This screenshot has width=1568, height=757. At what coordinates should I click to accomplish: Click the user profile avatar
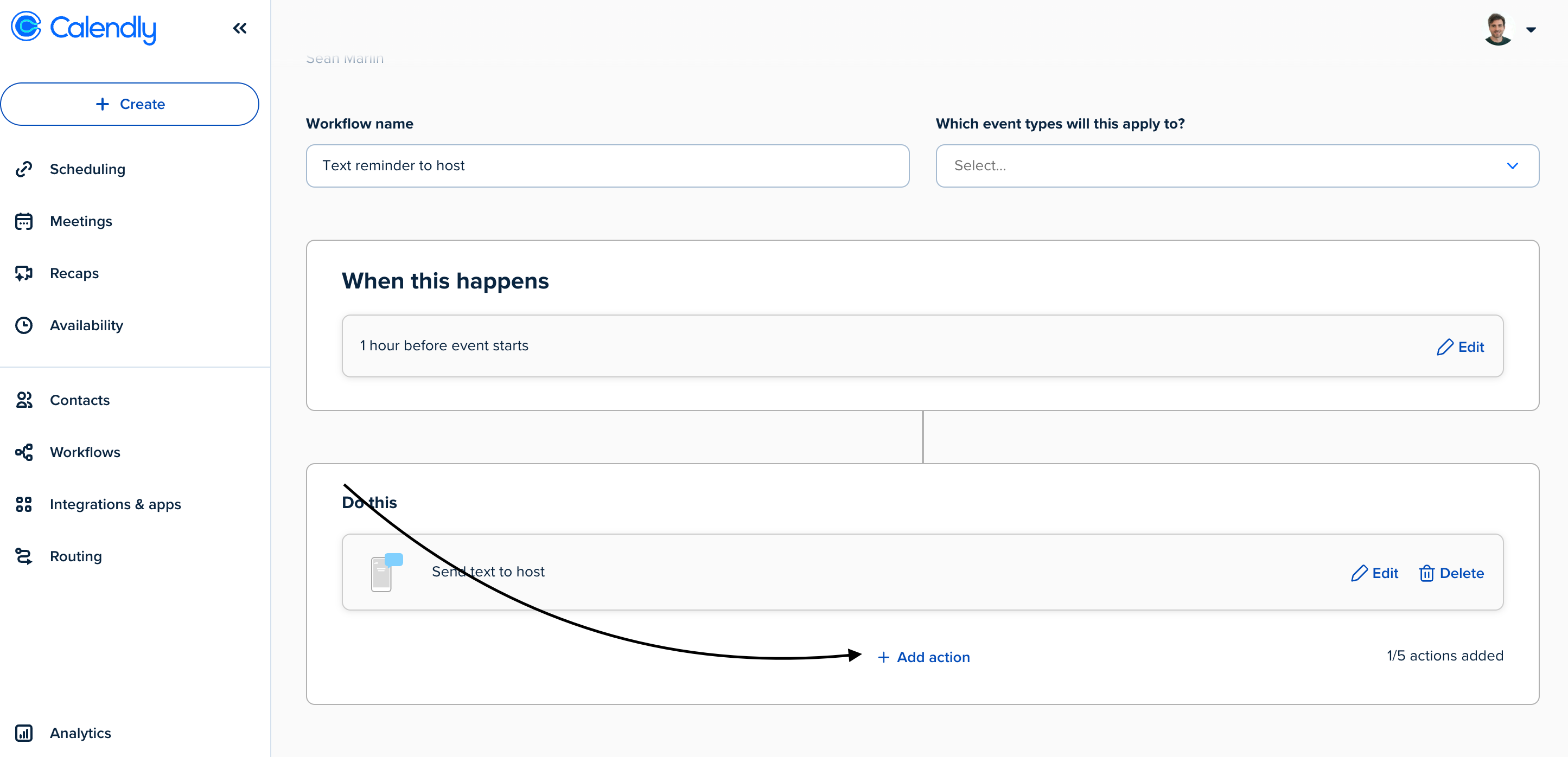coord(1497,29)
